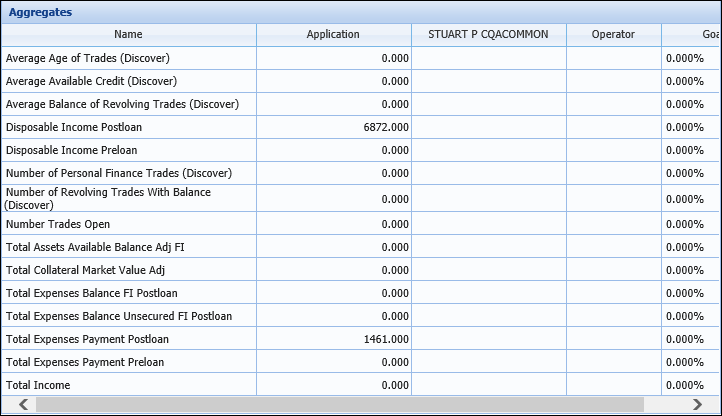Image resolution: width=722 pixels, height=416 pixels.
Task: Select the Disposable Income Postloan row name
Action: coord(74,127)
